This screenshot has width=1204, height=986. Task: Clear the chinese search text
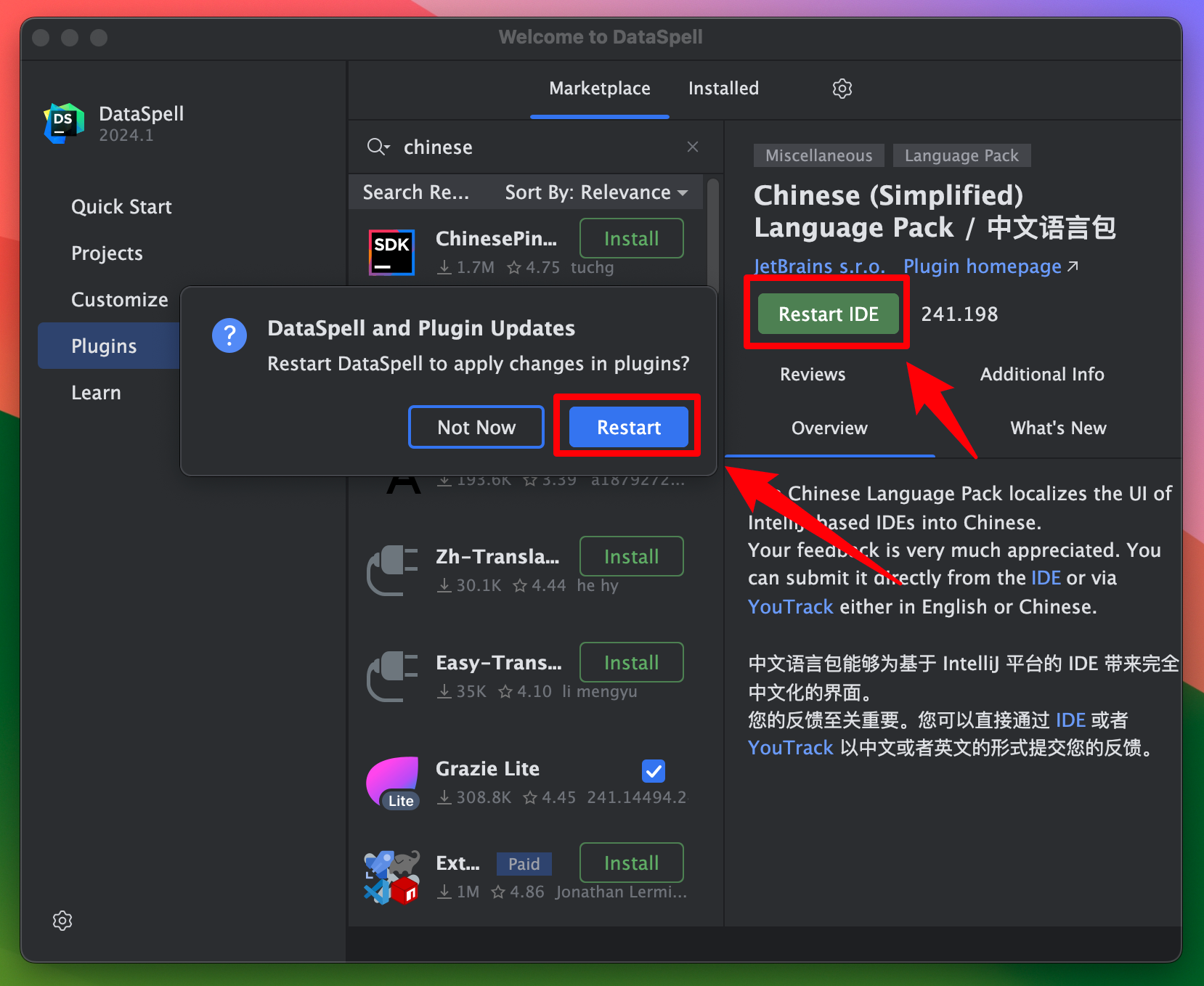[x=693, y=147]
